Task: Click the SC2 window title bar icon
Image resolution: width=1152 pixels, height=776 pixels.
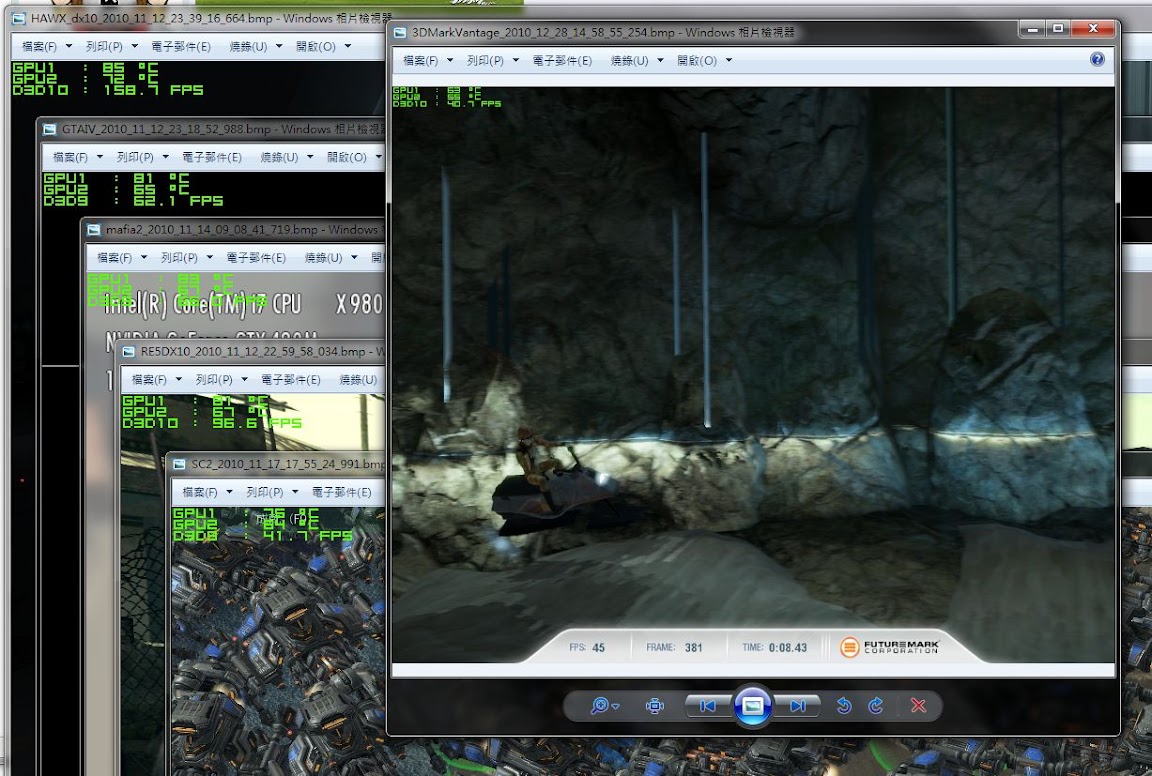Action: [x=179, y=464]
